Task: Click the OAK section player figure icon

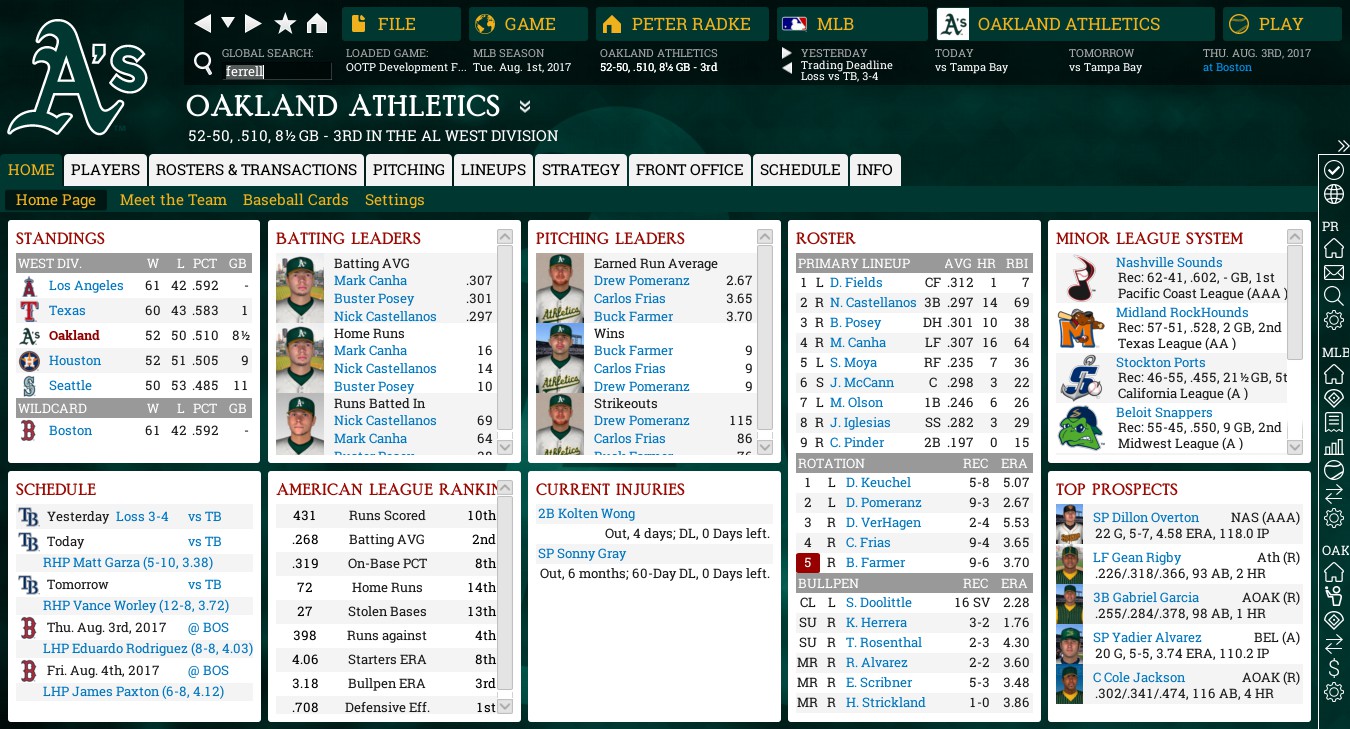Action: [1333, 596]
